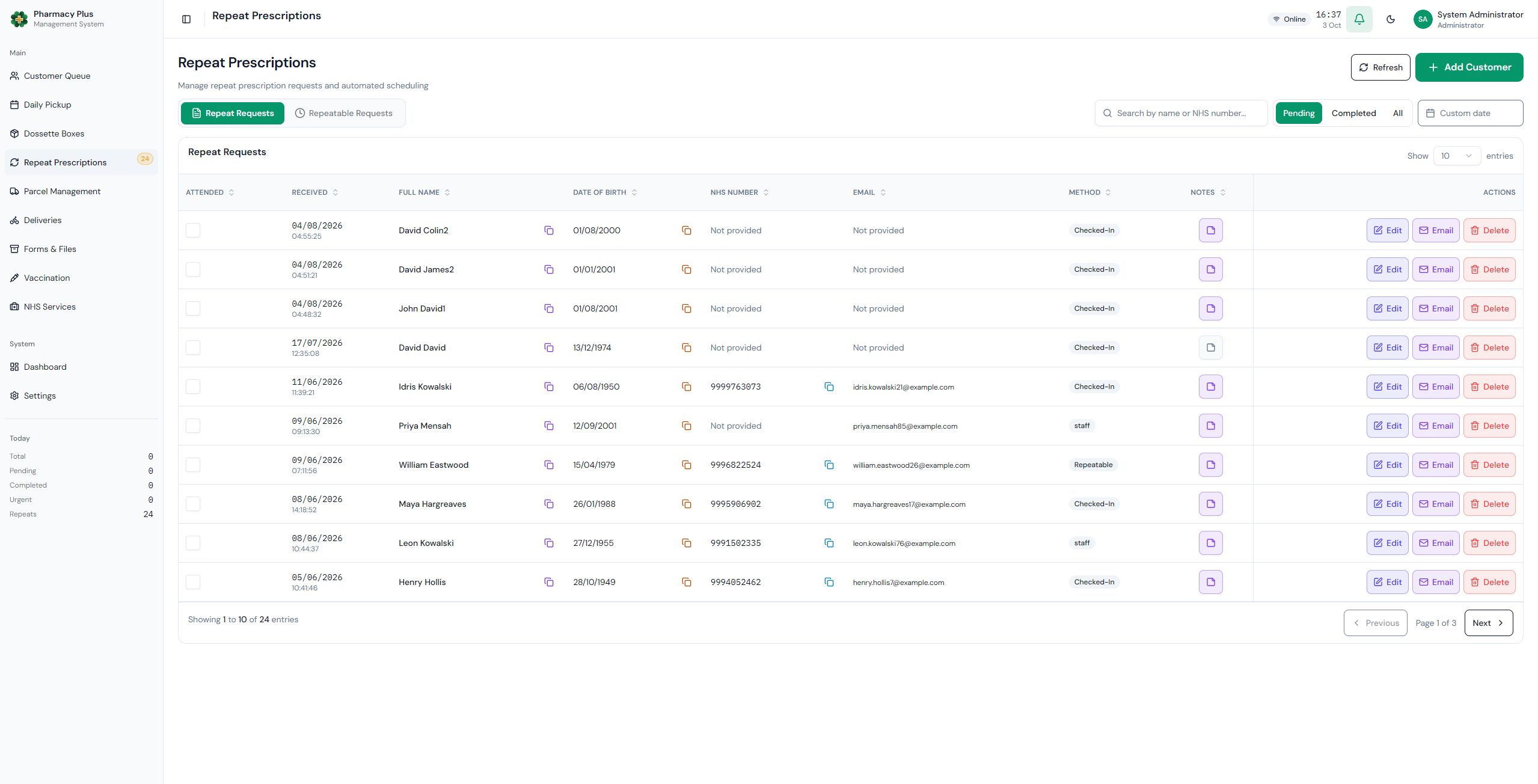This screenshot has height=784, width=1538.
Task: Click the search by name field
Action: pos(1181,113)
